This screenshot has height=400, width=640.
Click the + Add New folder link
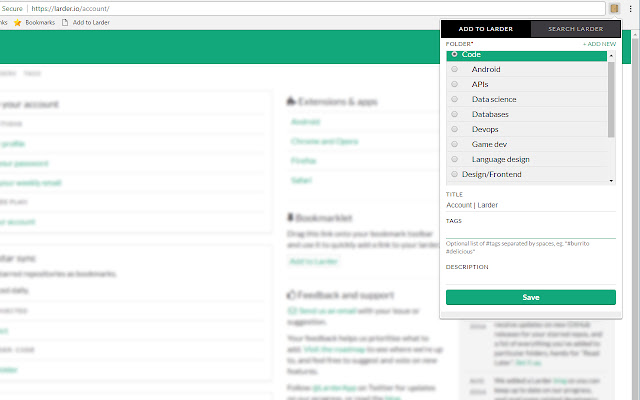pos(599,44)
